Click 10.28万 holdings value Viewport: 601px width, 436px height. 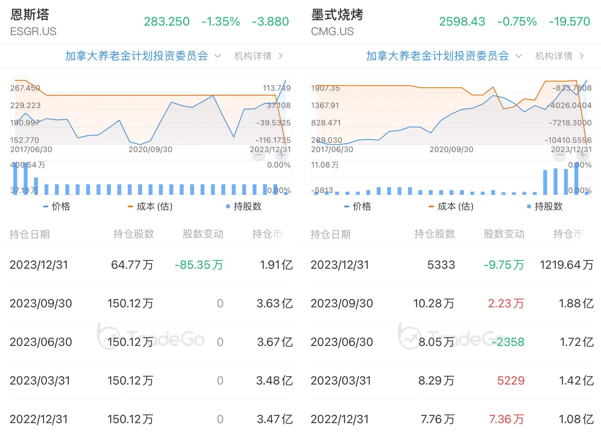click(434, 303)
